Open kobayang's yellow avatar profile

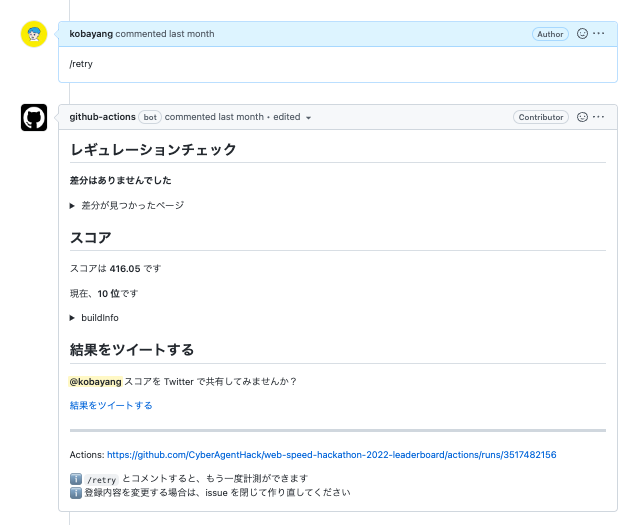[34, 34]
